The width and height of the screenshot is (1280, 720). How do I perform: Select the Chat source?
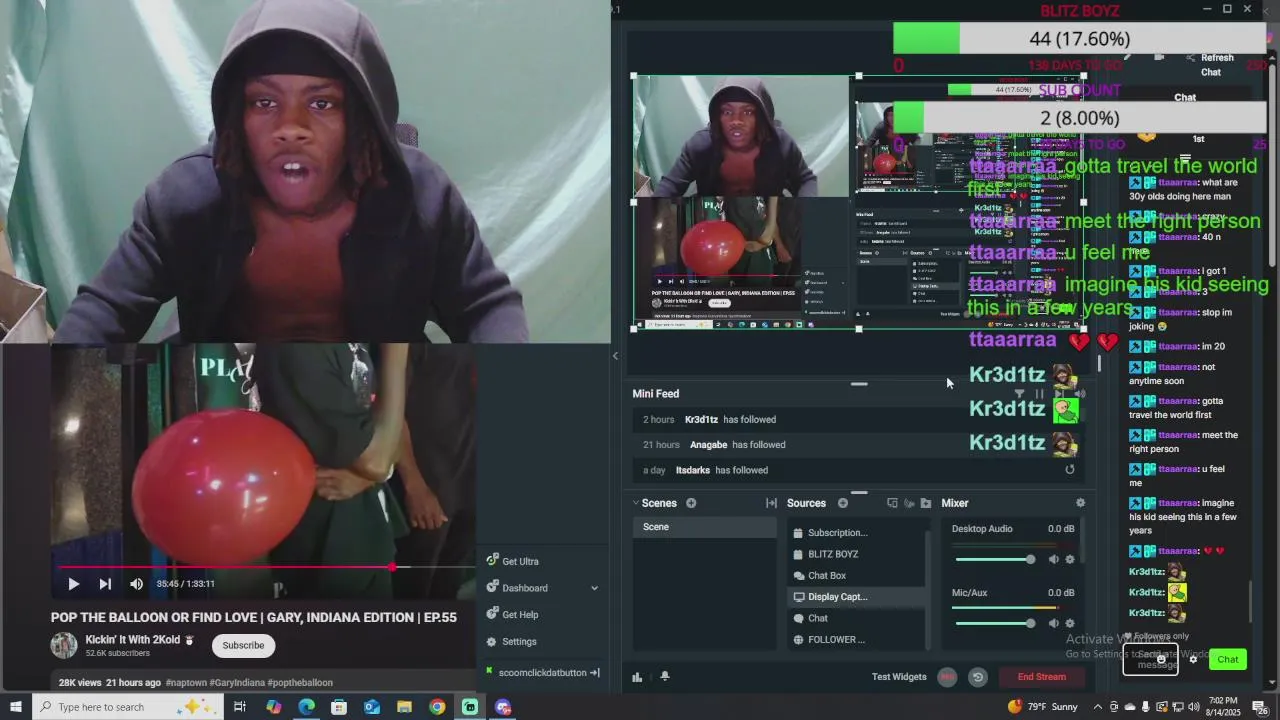coord(856,618)
